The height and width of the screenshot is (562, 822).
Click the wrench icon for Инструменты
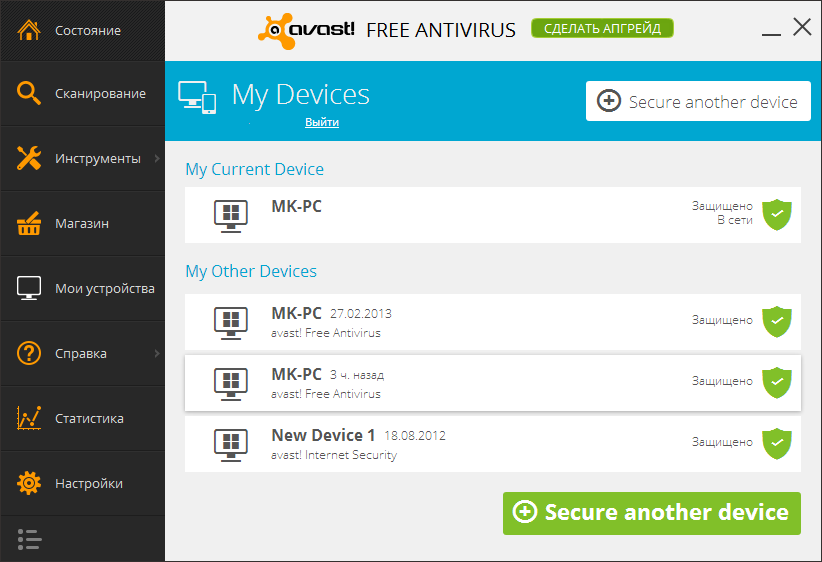[x=28, y=158]
